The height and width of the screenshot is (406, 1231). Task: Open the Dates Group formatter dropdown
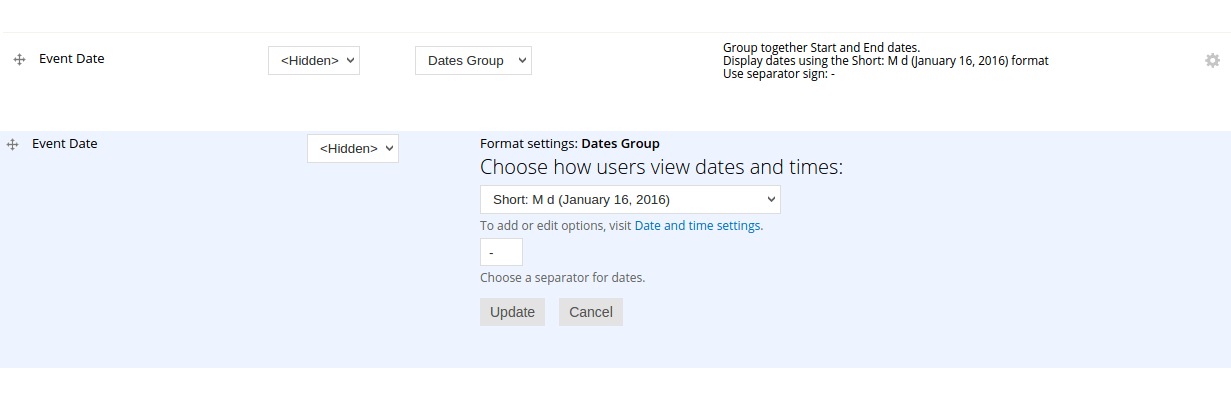(x=473, y=60)
